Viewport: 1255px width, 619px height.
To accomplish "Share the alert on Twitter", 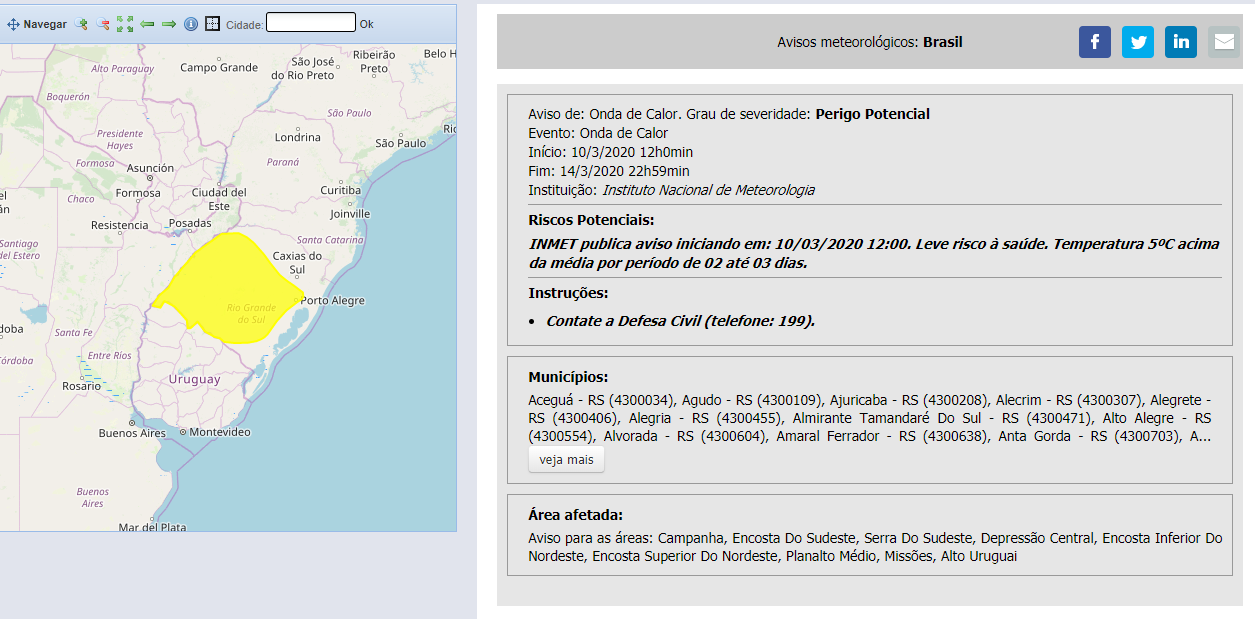I will coord(1138,42).
